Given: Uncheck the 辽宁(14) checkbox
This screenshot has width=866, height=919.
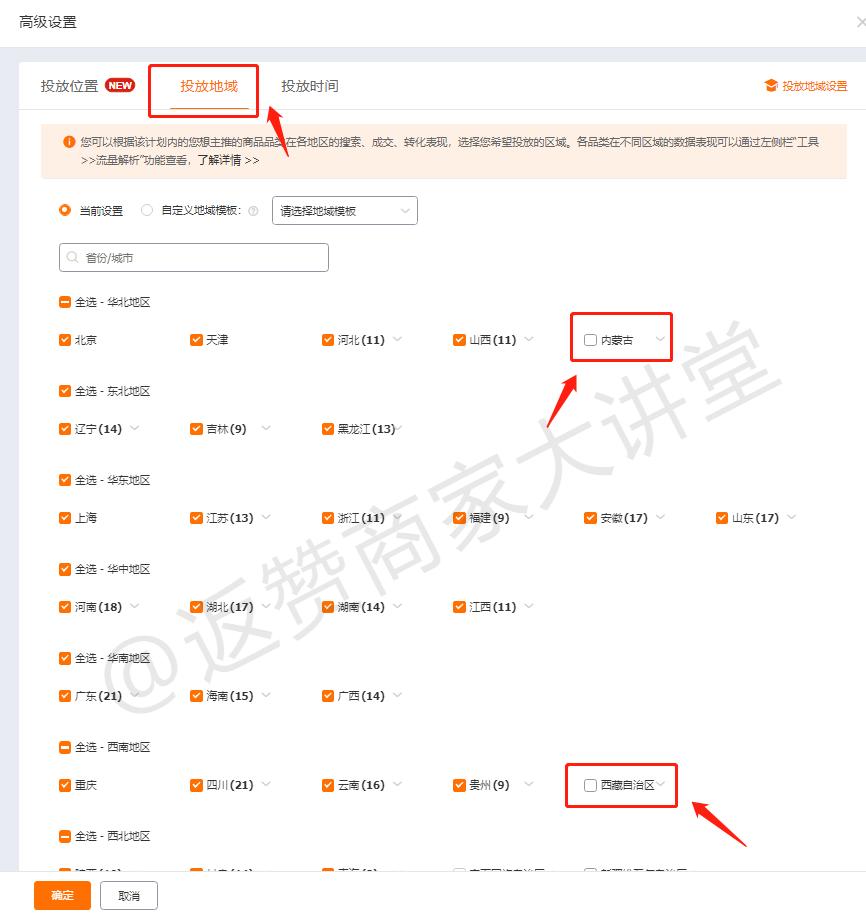Looking at the screenshot, I should point(65,429).
